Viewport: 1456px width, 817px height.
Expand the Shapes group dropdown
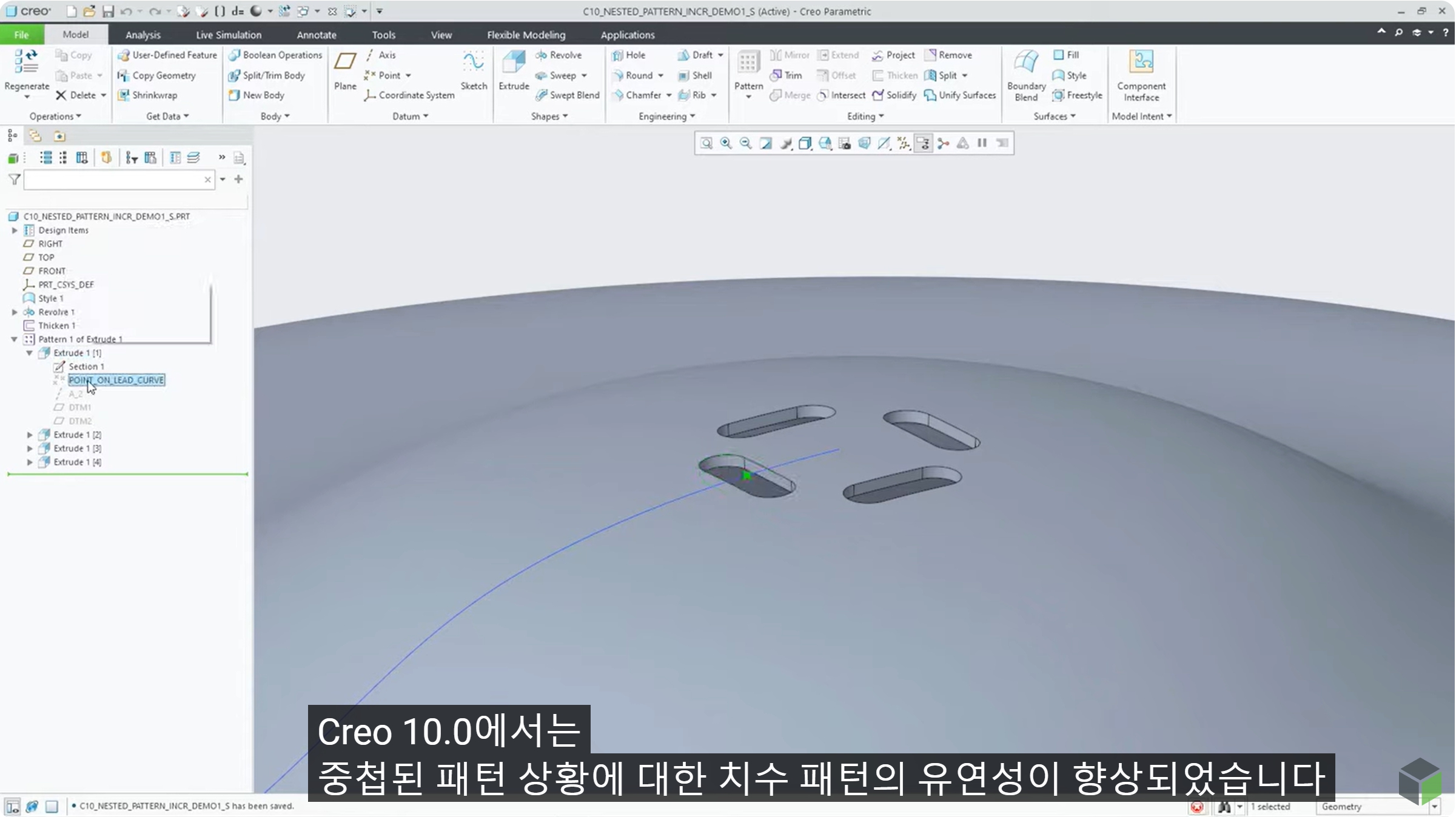(549, 116)
